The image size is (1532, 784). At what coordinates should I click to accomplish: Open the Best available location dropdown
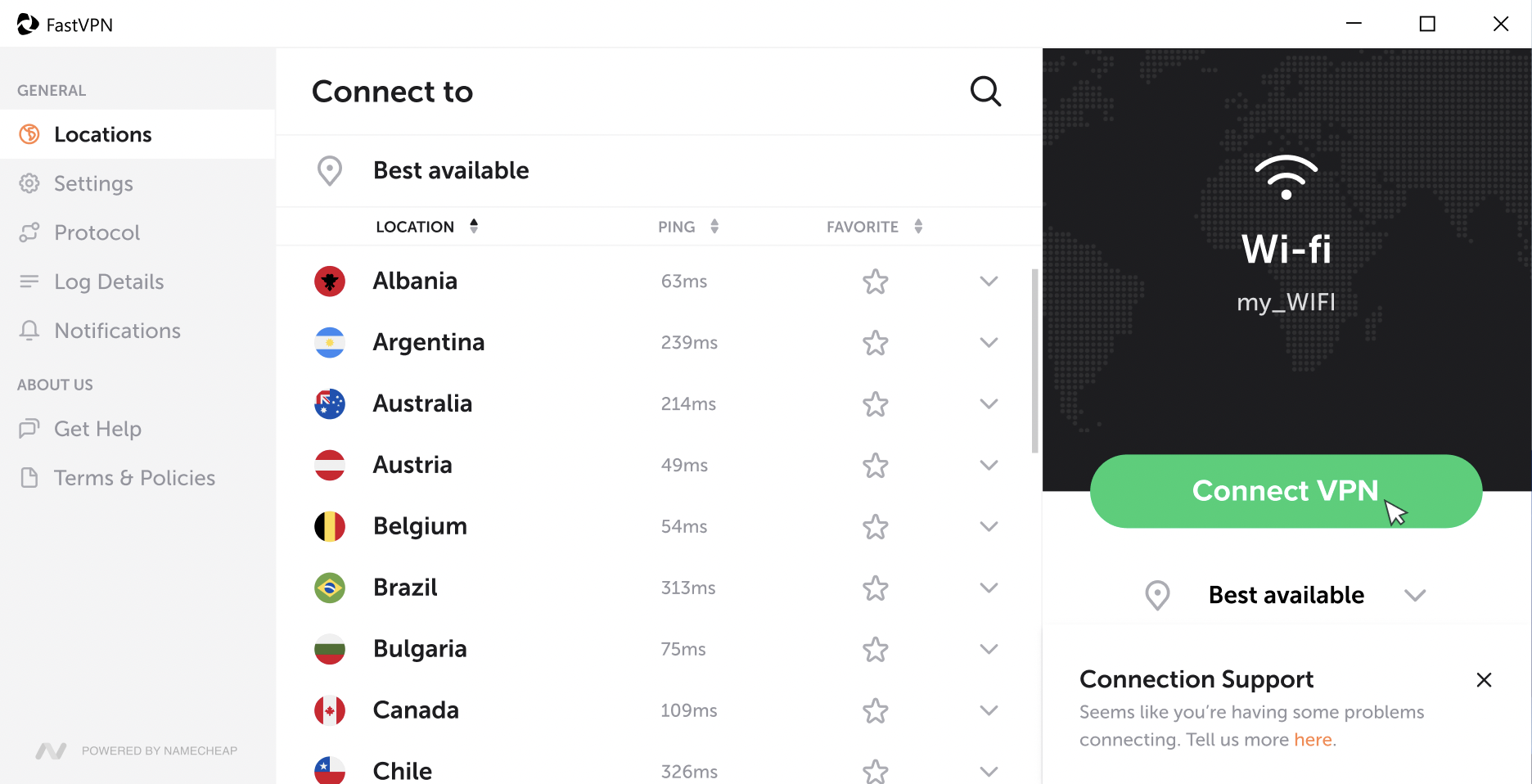[x=1286, y=595]
